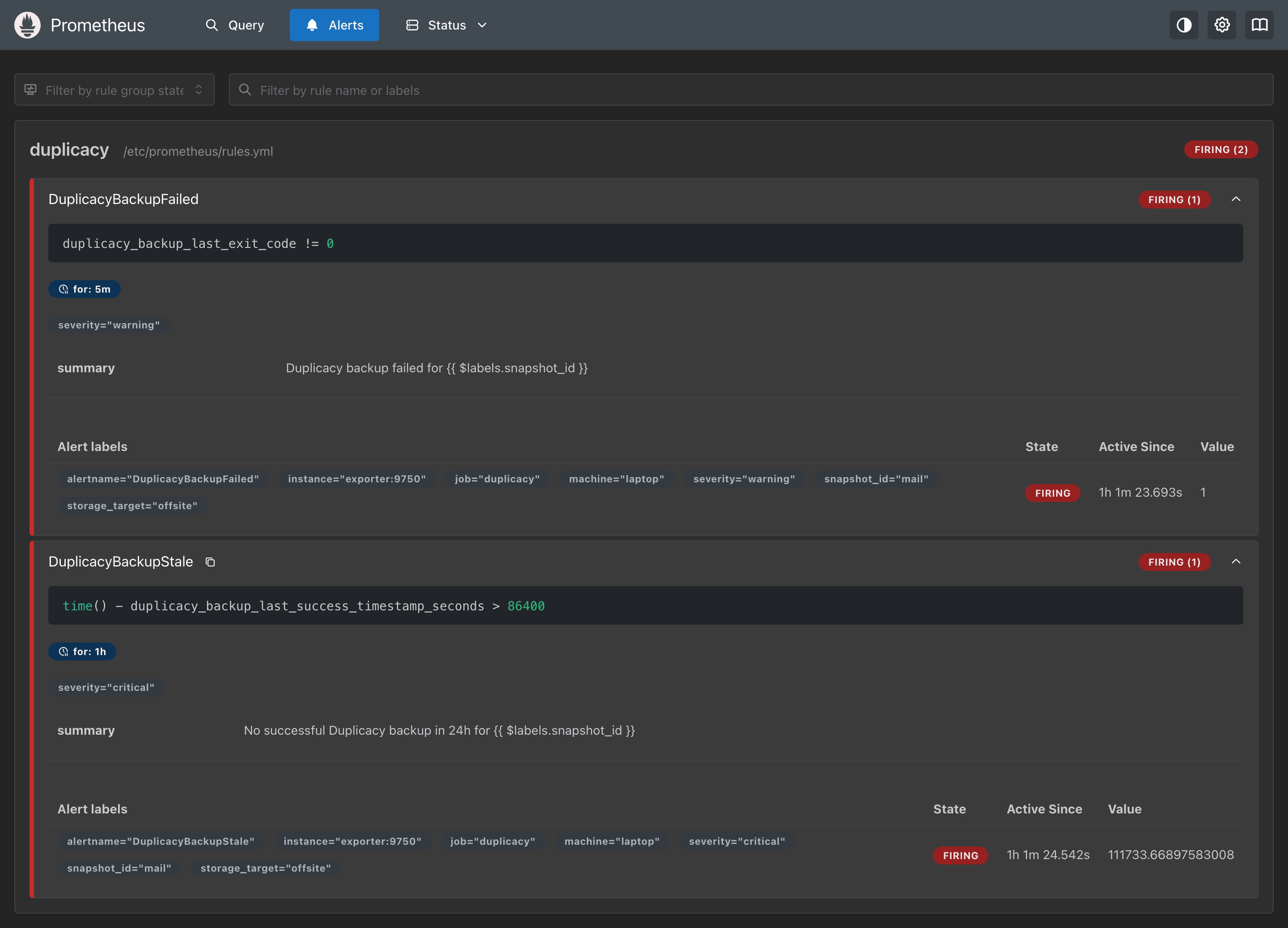The height and width of the screenshot is (928, 1288).
Task: Click the alertname="DuplicacyBackupFailed" label
Action: pyautogui.click(x=163, y=479)
